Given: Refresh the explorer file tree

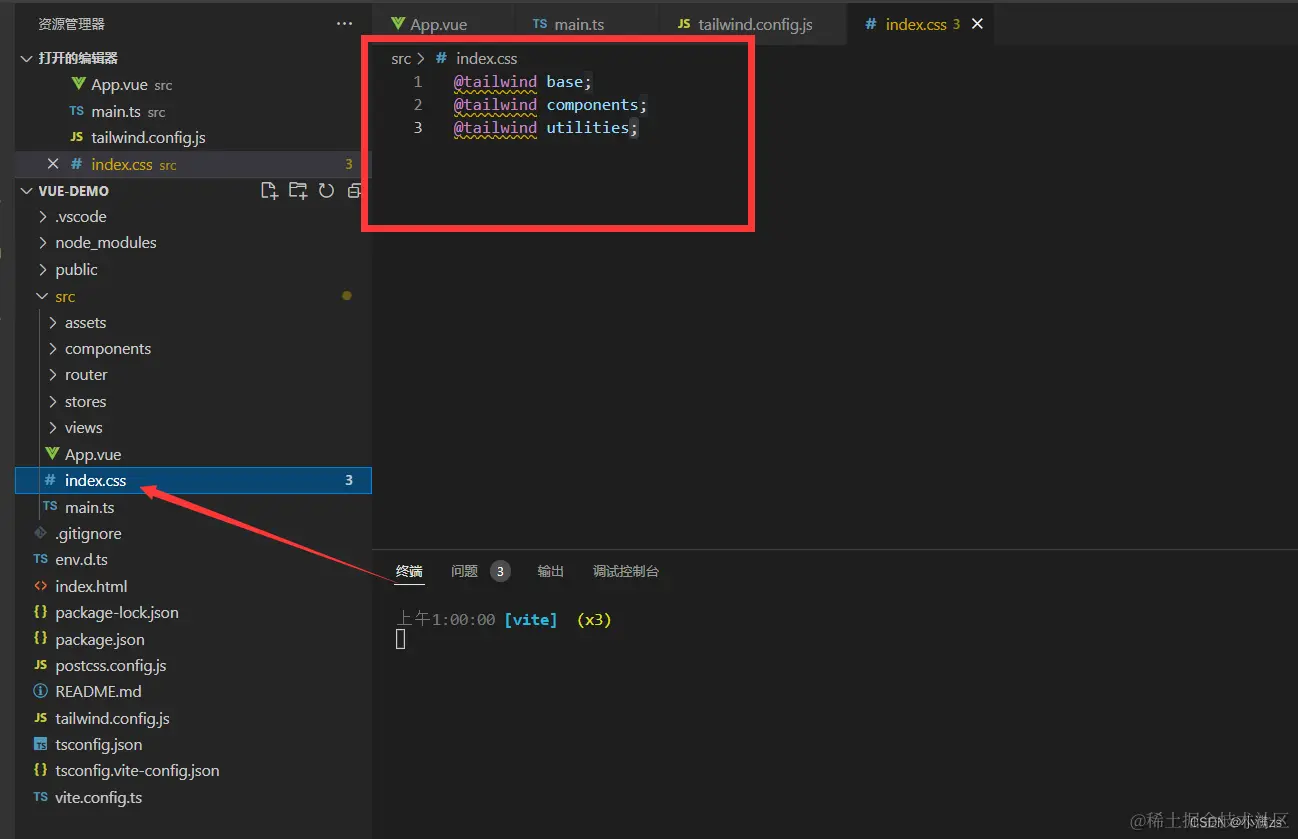Looking at the screenshot, I should [326, 190].
